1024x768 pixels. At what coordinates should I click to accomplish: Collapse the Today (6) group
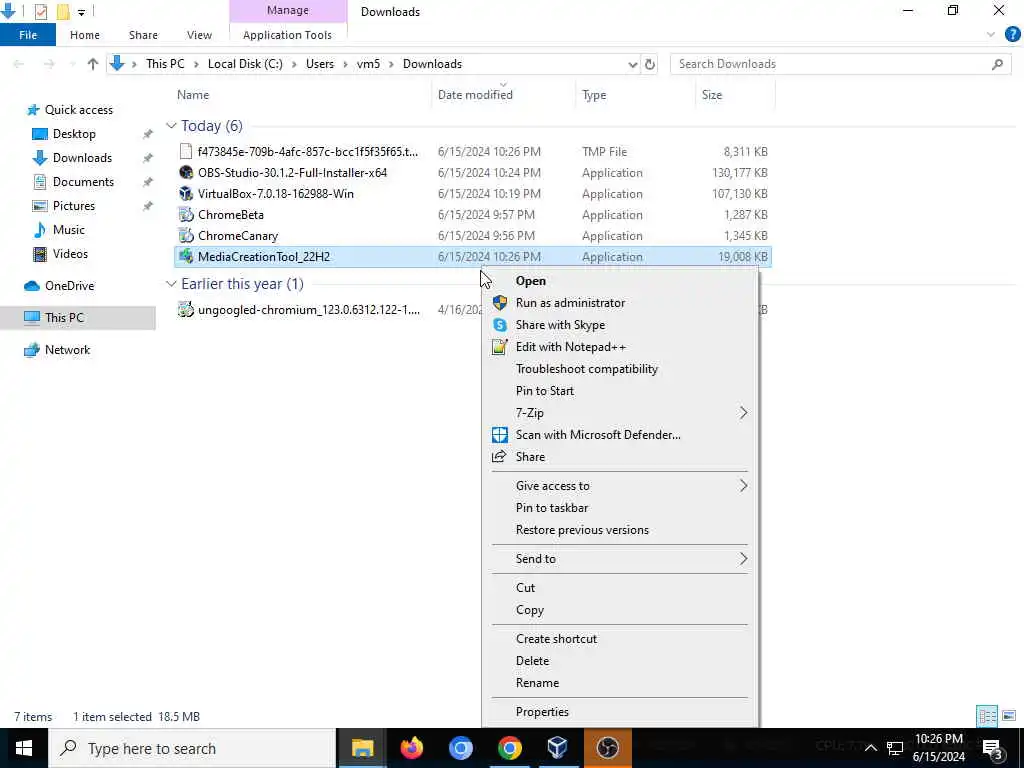171,125
